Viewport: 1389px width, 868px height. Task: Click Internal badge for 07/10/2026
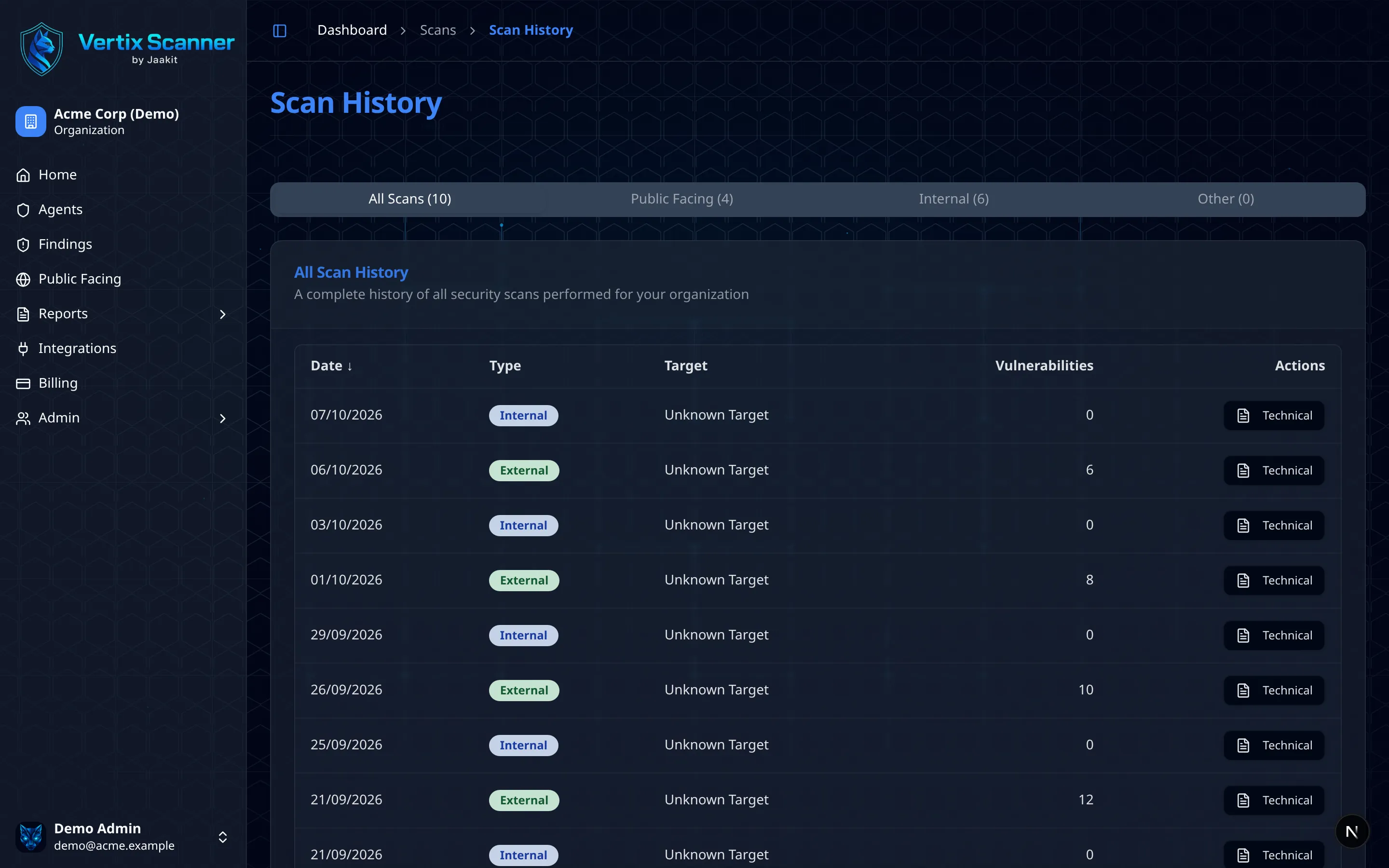point(523,416)
